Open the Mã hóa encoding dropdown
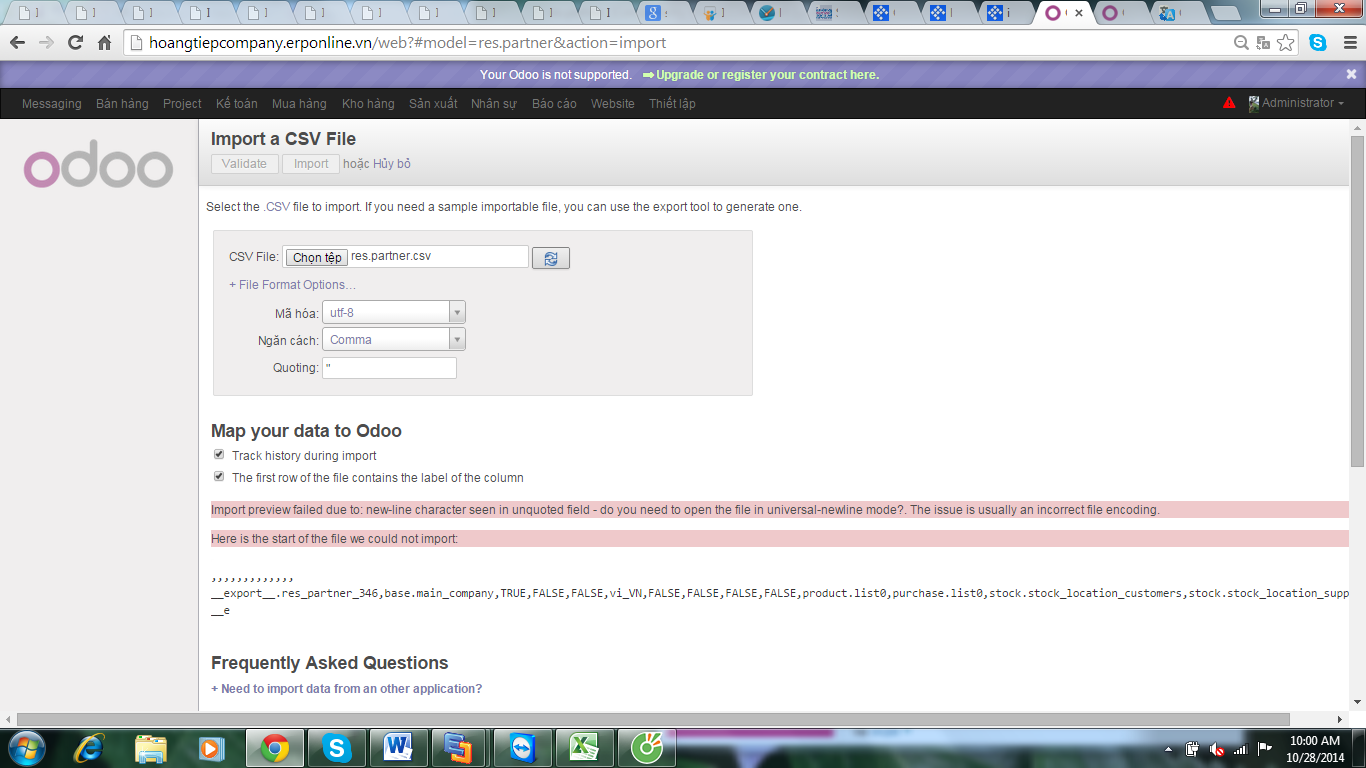Image resolution: width=1366 pixels, height=768 pixels. pos(394,312)
